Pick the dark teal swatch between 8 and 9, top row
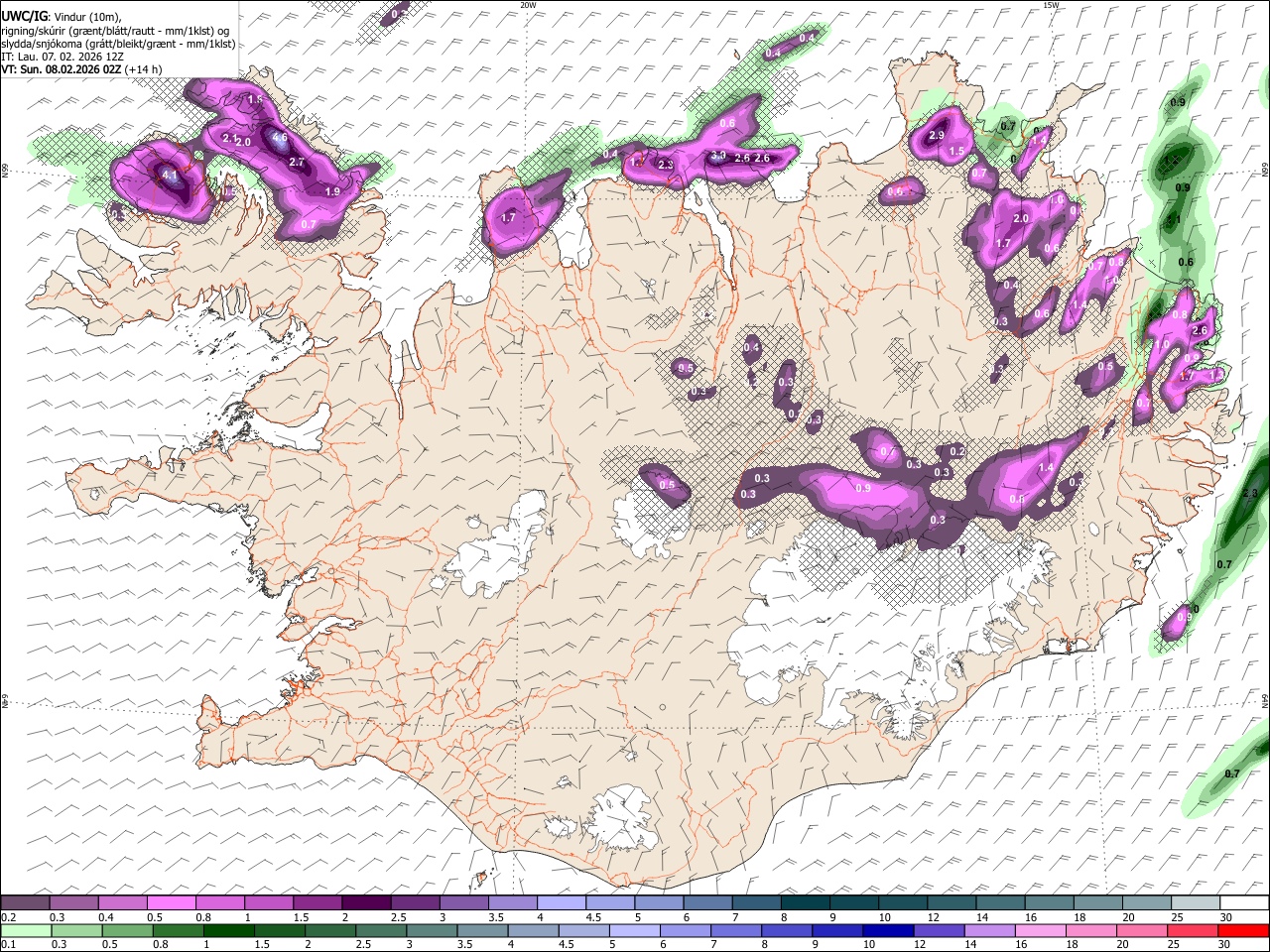Screen dimensions: 1270x952 tap(805, 903)
